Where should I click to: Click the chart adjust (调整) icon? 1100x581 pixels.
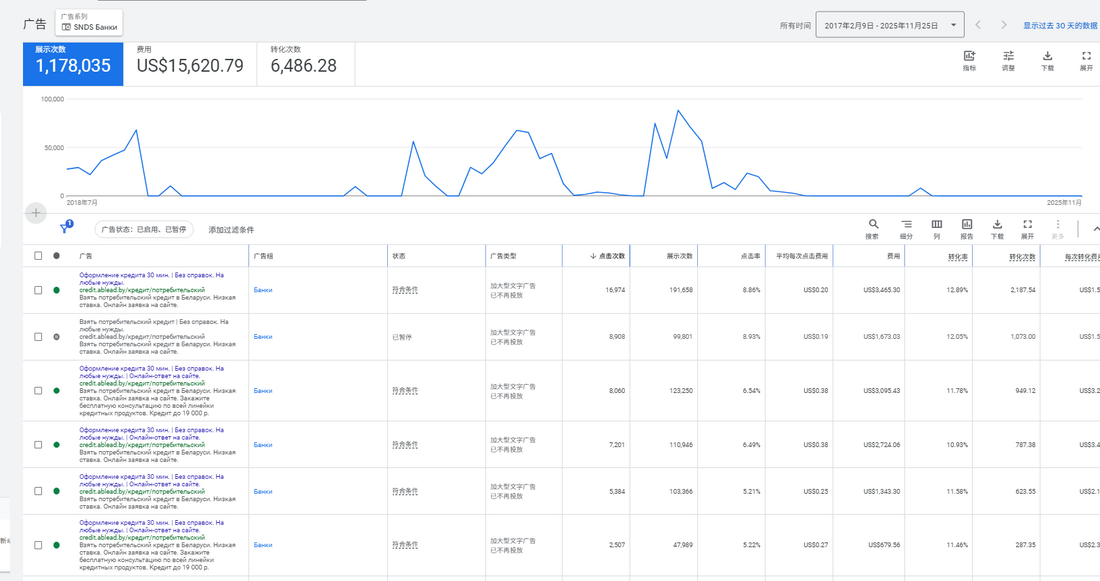tap(1008, 60)
